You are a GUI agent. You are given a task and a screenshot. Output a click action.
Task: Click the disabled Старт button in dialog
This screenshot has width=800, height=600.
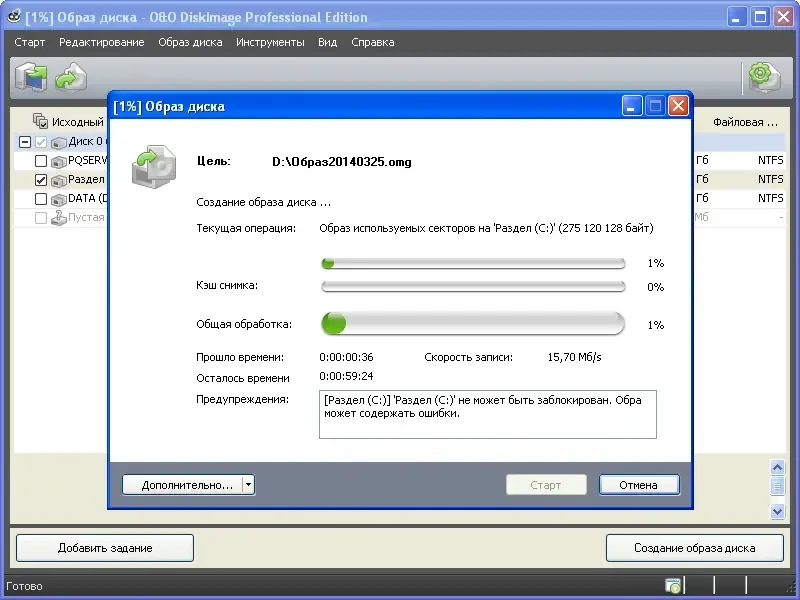click(x=546, y=485)
